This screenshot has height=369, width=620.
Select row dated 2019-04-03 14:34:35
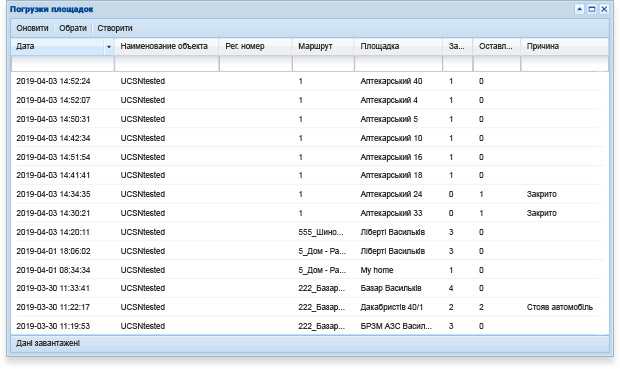310,194
